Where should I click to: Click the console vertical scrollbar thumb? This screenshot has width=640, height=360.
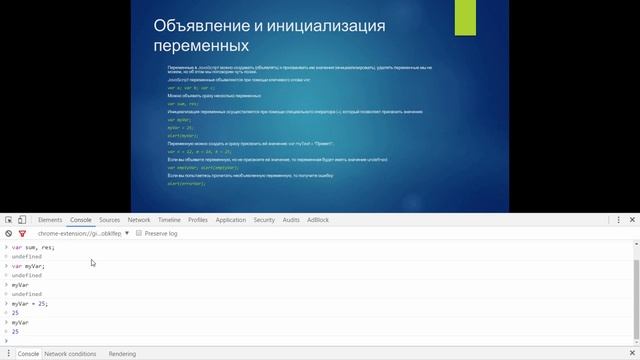click(x=636, y=299)
